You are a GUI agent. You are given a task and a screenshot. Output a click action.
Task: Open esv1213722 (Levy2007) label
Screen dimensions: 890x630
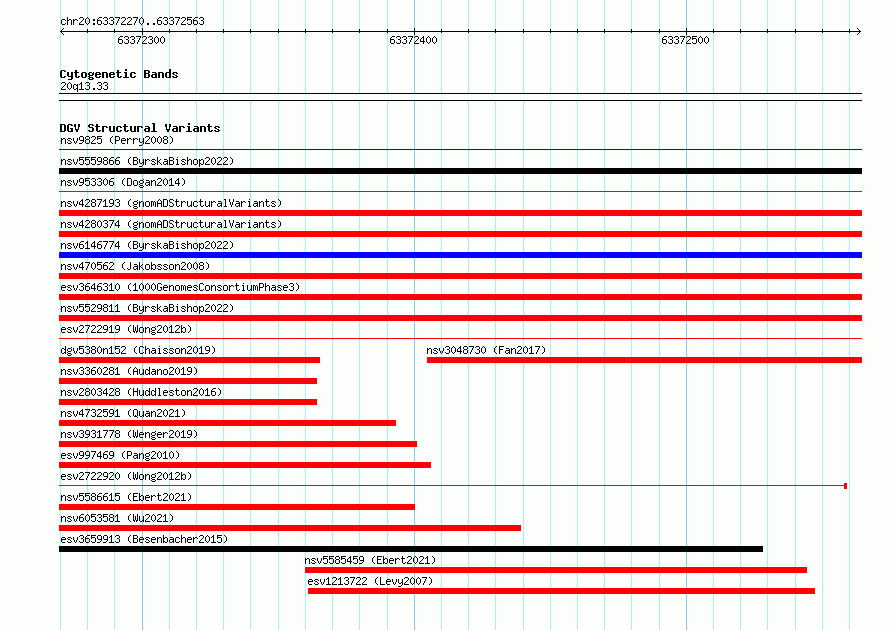(x=370, y=581)
